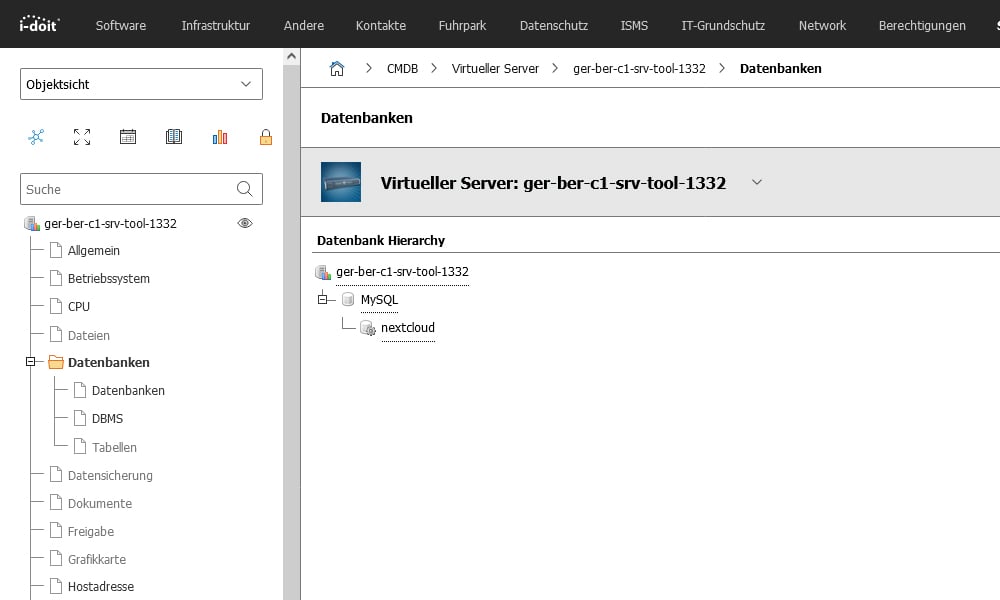Open the network relations explorer icon

(36, 136)
